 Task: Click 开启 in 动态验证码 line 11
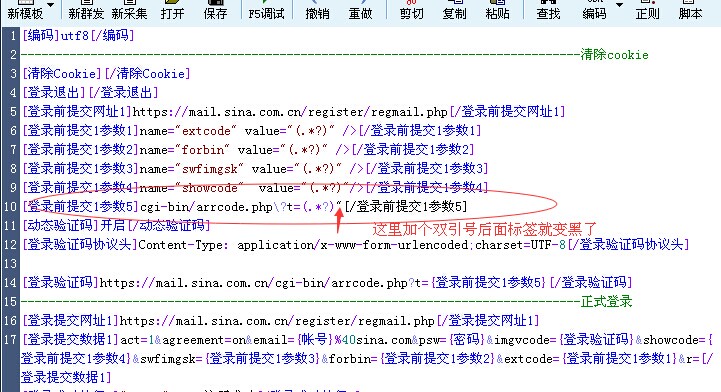coord(113,226)
